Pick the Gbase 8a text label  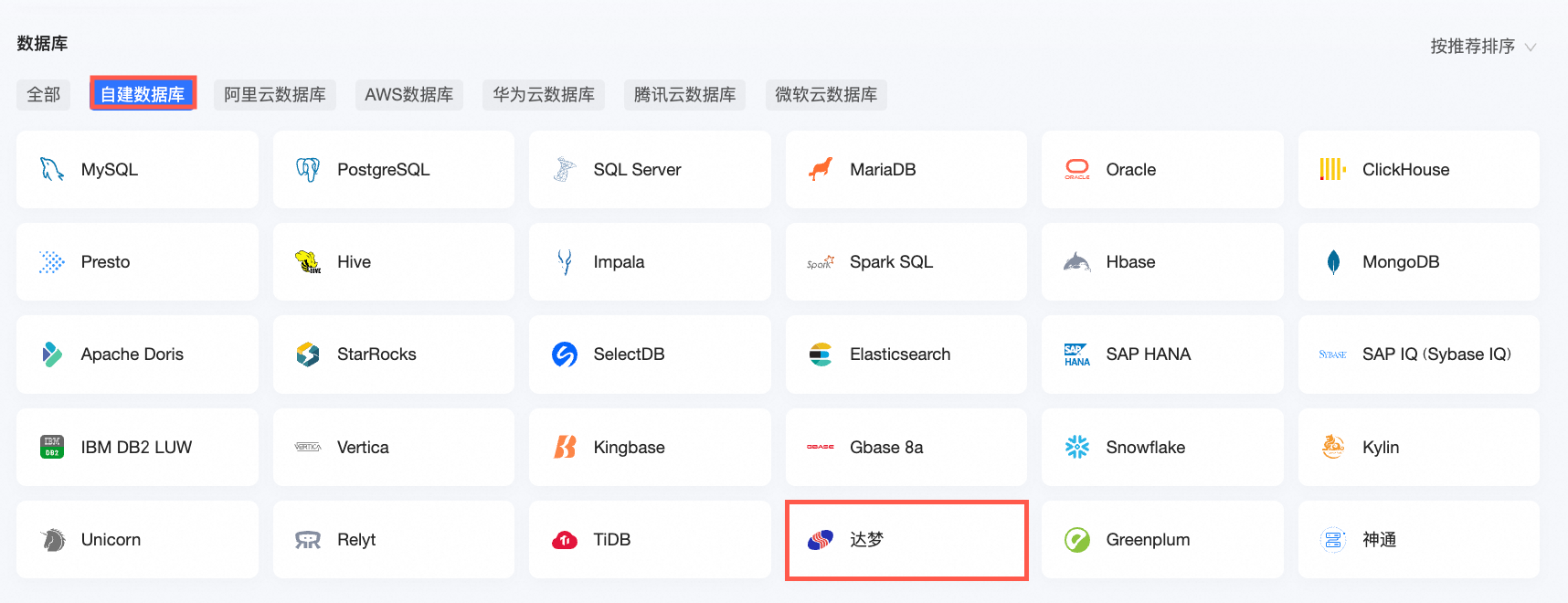point(886,448)
